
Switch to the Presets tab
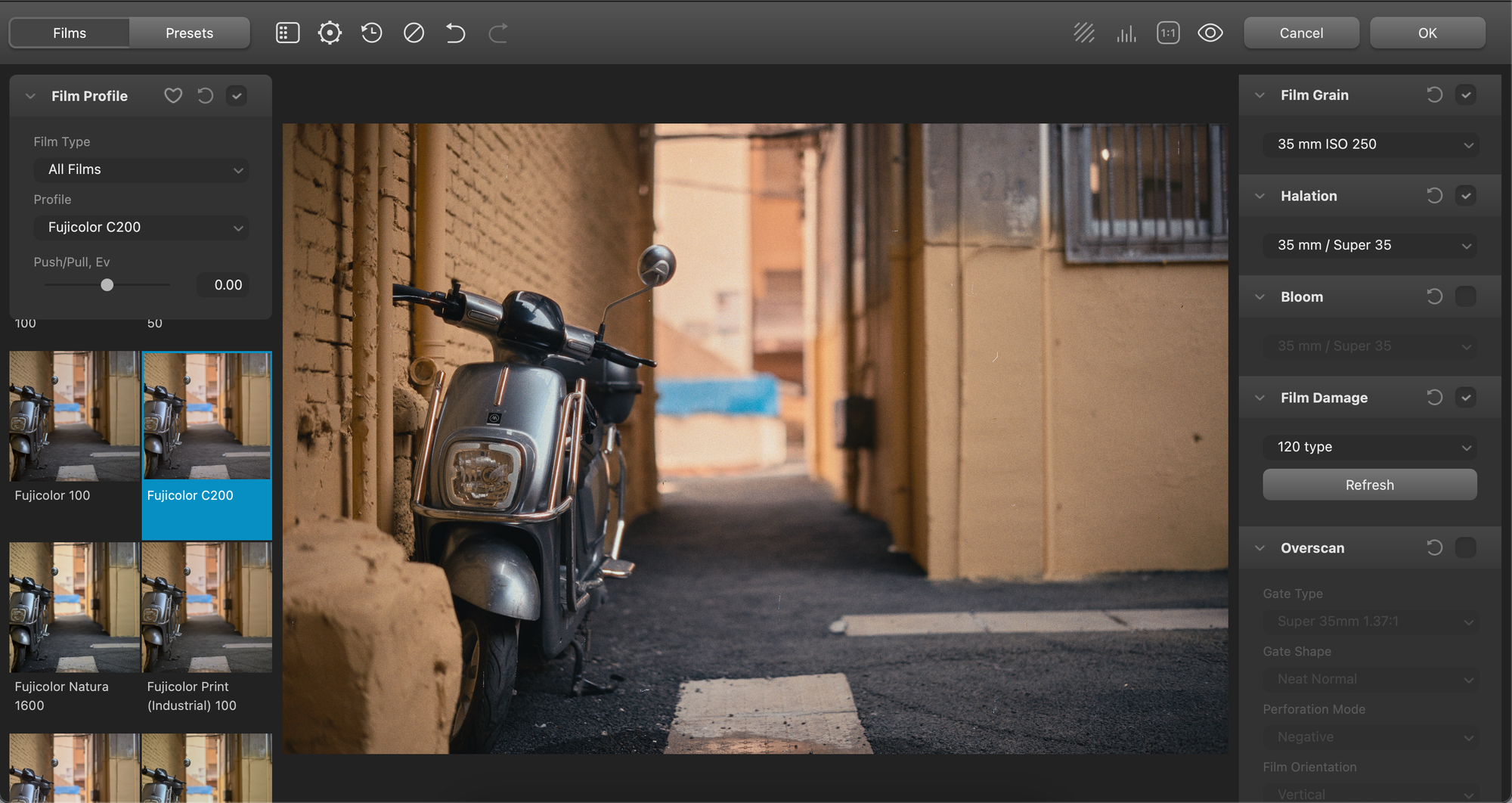(189, 33)
